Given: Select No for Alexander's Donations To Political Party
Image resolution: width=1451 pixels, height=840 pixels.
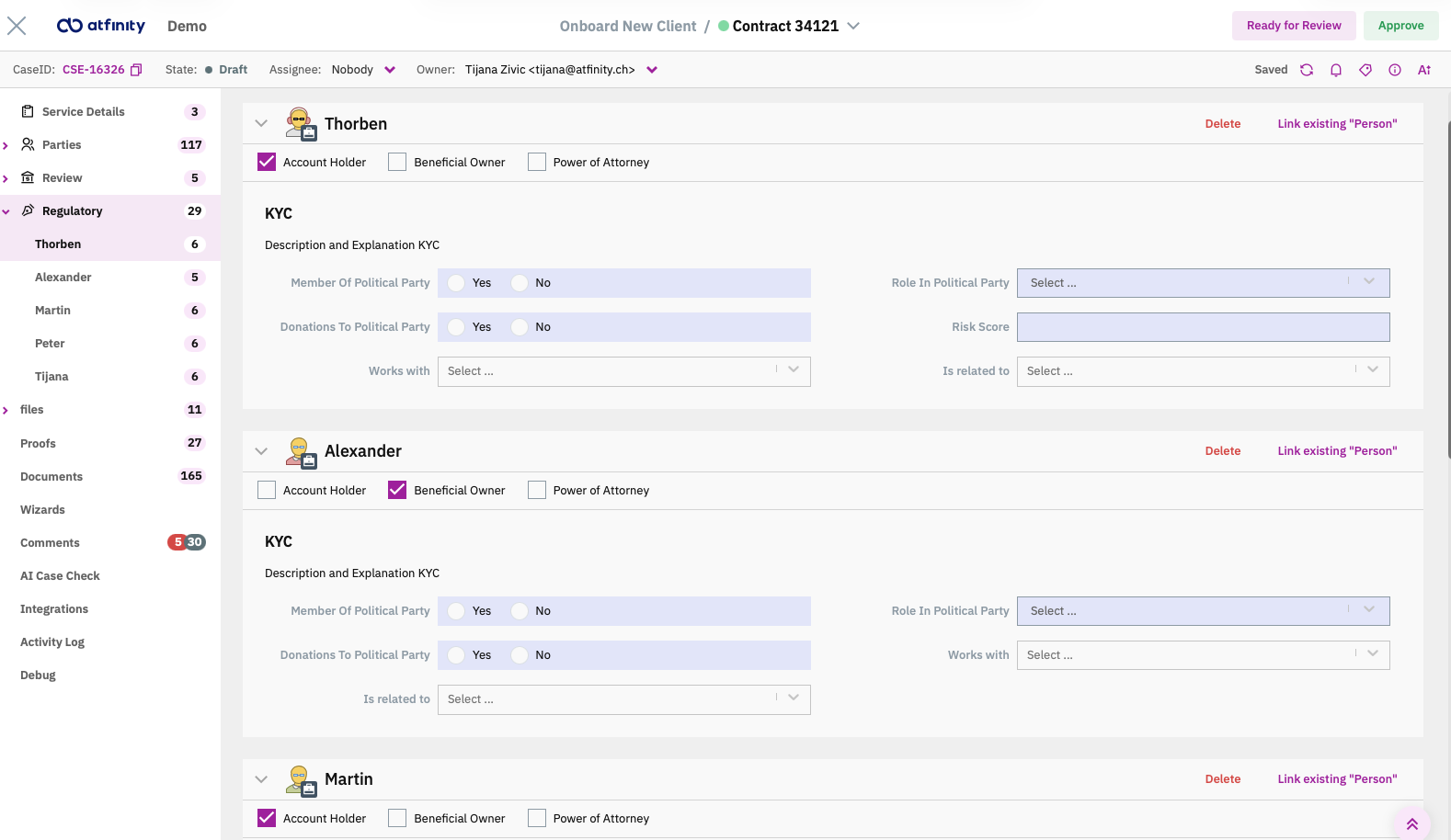Looking at the screenshot, I should click(520, 655).
